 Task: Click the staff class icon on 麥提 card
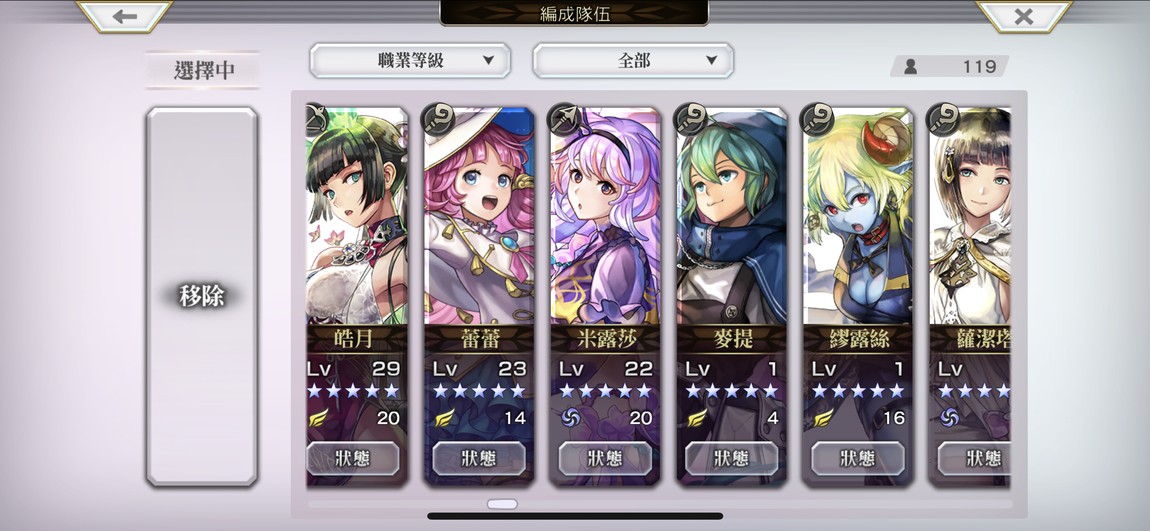[x=691, y=118]
